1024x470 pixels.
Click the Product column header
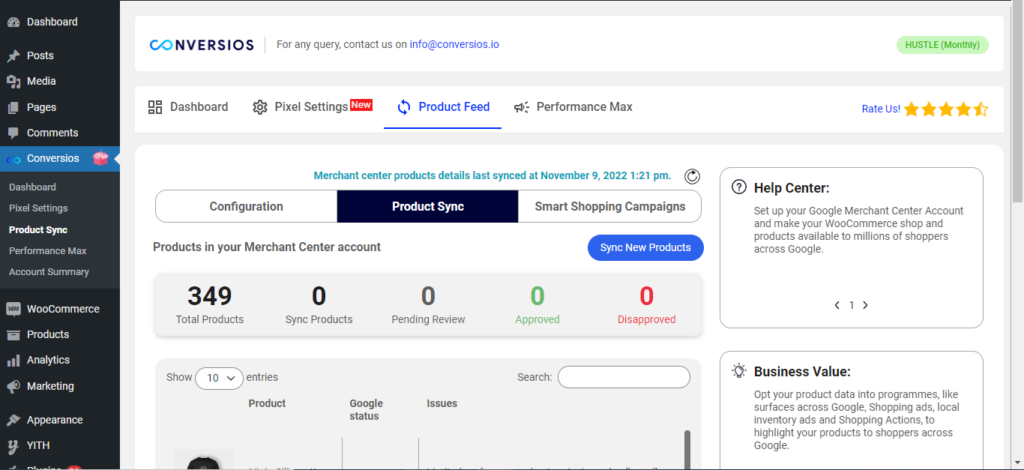pyautogui.click(x=267, y=403)
